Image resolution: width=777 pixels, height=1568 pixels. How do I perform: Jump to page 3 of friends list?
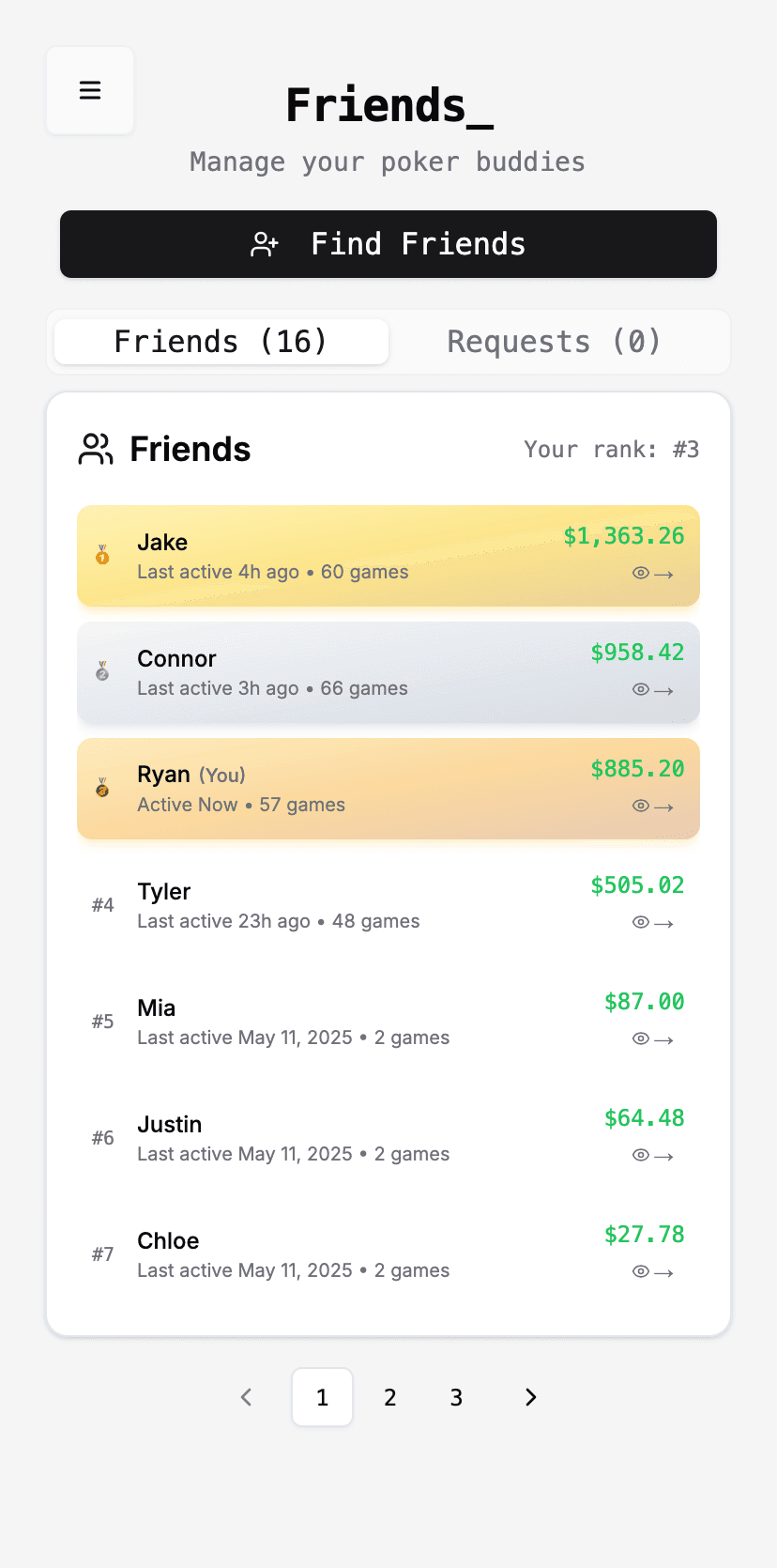pyautogui.click(x=456, y=1397)
